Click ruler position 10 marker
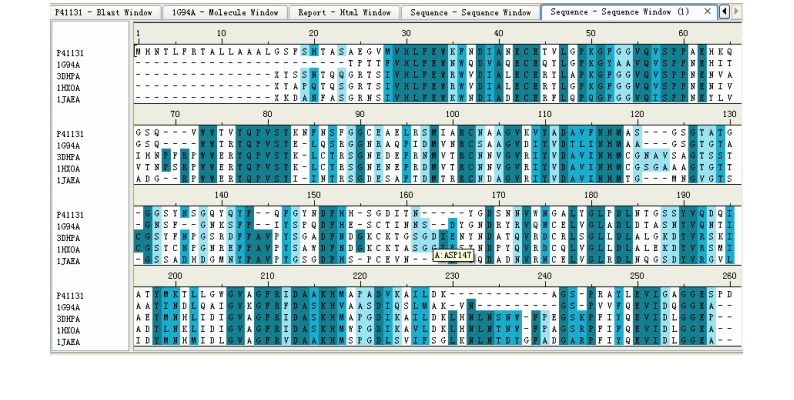794x400 pixels. (x=221, y=33)
